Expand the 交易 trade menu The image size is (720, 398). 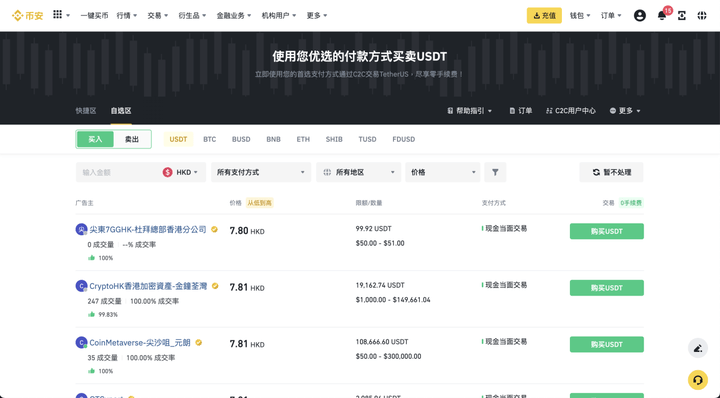point(158,16)
